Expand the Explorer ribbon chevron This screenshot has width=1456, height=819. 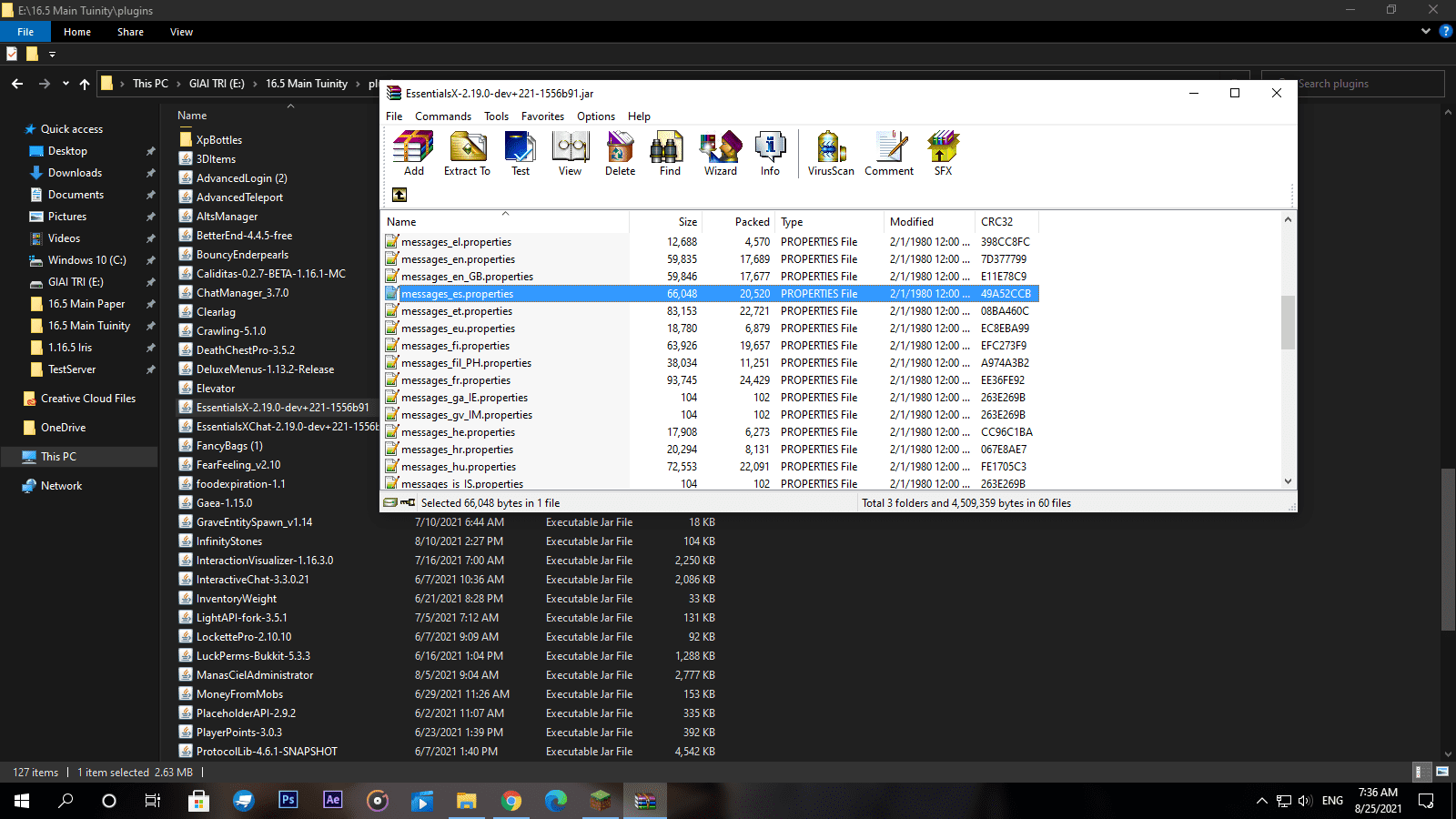(x=1425, y=31)
